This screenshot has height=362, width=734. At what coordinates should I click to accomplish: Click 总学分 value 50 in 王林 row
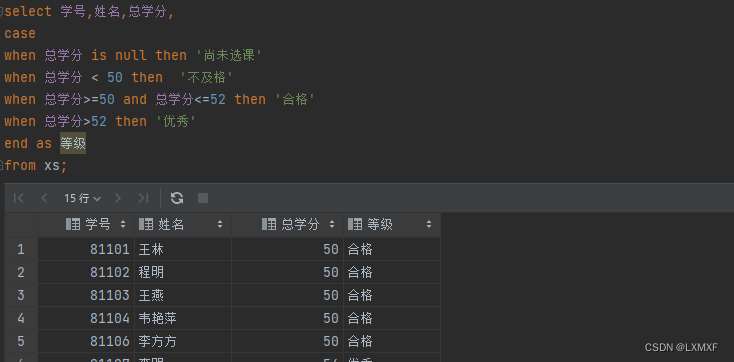pos(287,249)
